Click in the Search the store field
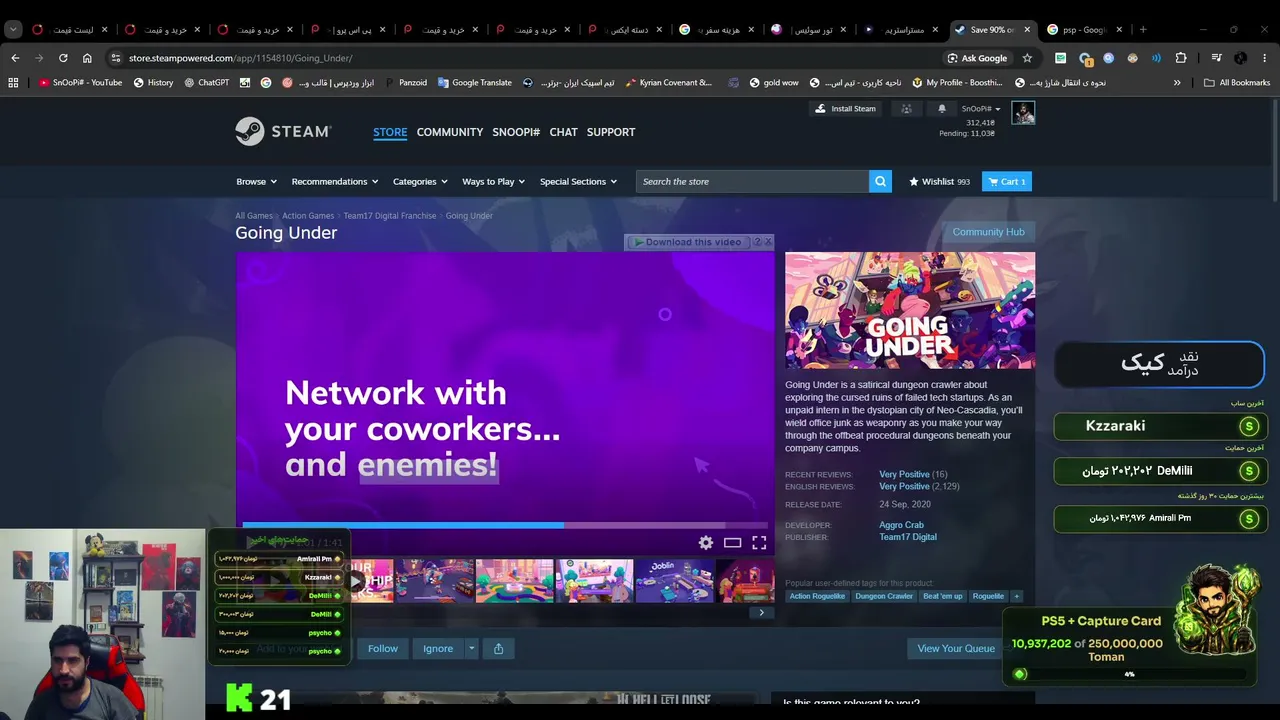The height and width of the screenshot is (720, 1280). (x=752, y=181)
